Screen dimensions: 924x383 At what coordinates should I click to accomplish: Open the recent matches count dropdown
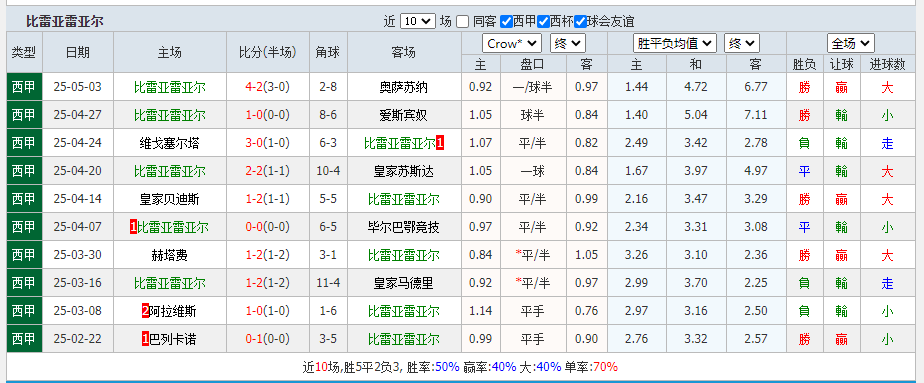(x=417, y=22)
